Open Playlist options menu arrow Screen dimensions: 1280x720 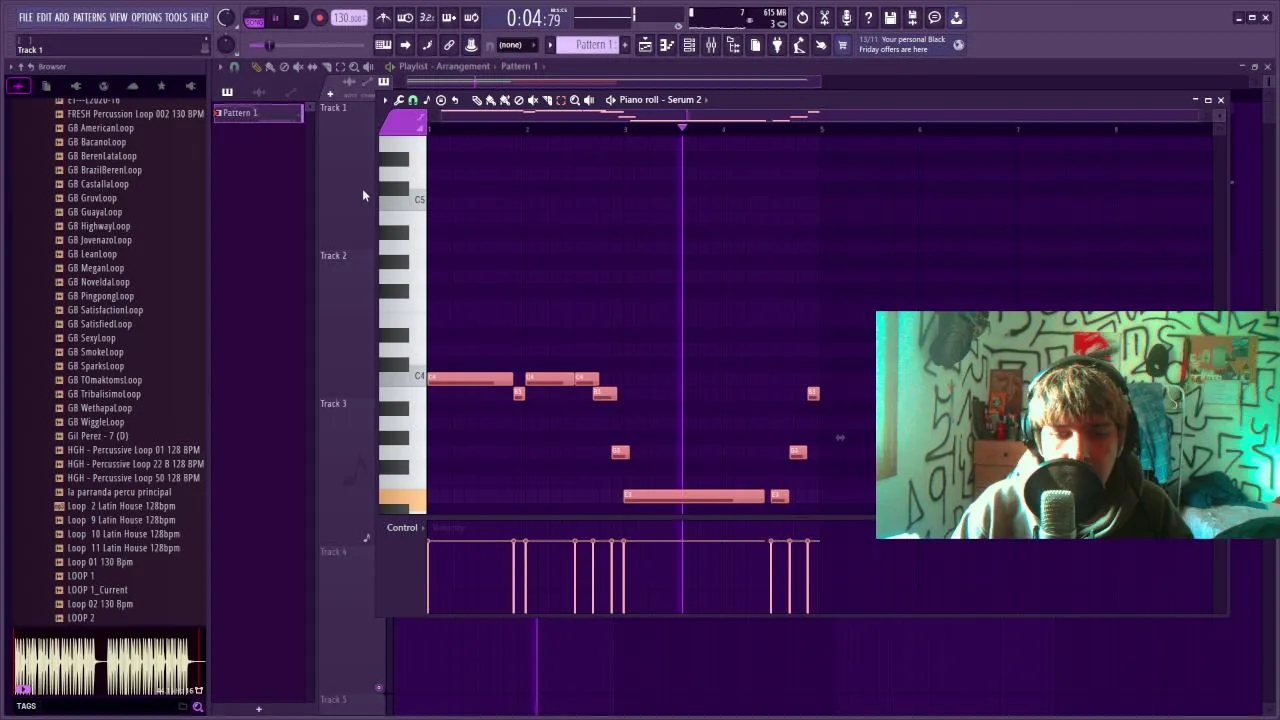click(220, 67)
